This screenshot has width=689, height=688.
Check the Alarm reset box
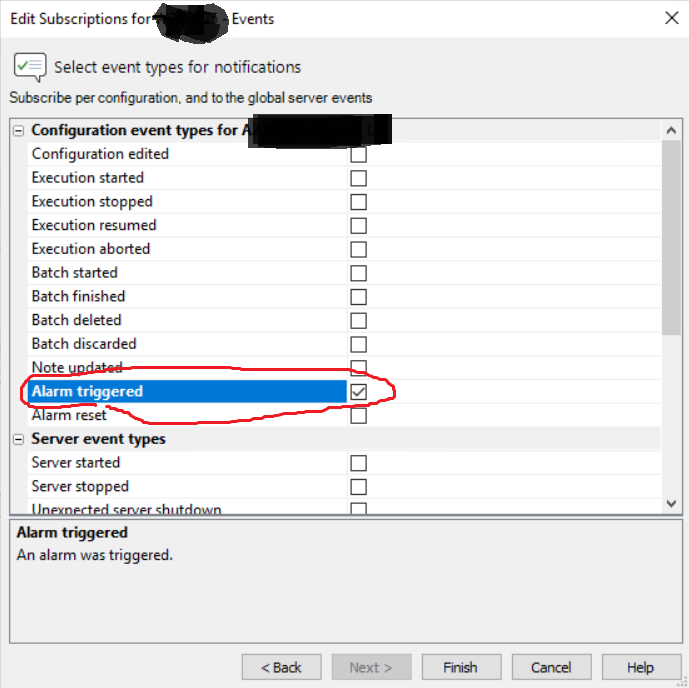(x=358, y=416)
